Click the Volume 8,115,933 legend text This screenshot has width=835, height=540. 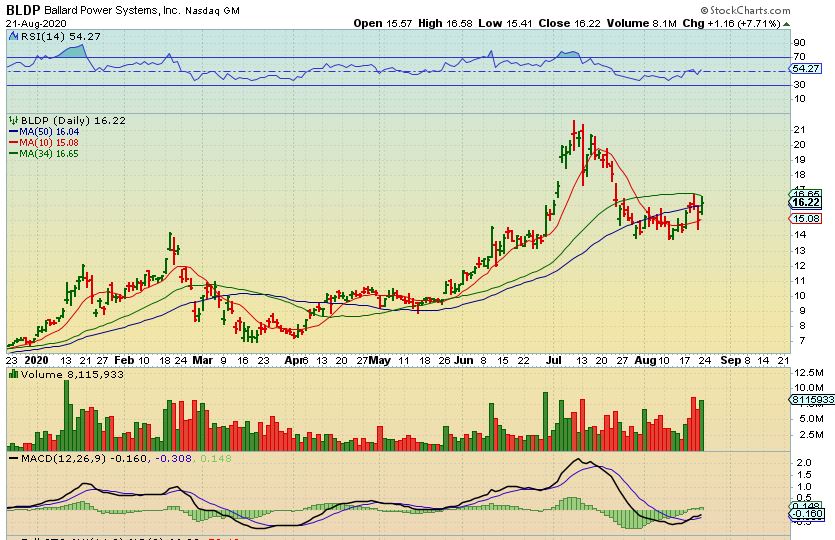pos(72,374)
